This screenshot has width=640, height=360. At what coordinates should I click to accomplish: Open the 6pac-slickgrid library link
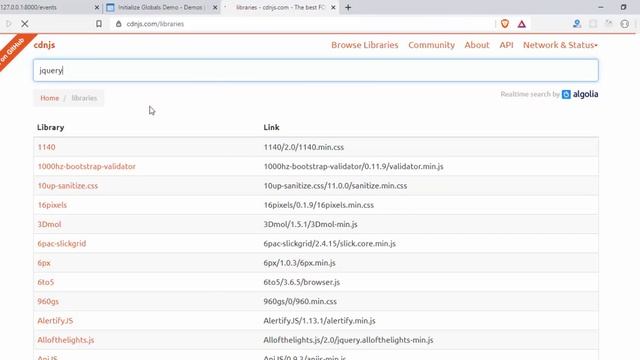tap(62, 244)
